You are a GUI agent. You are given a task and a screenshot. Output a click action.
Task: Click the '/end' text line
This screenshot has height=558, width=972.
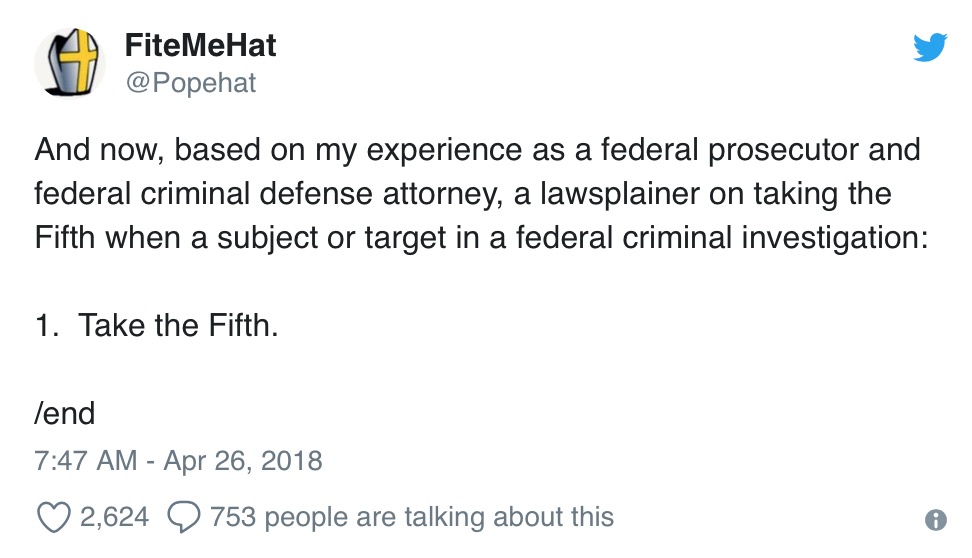(x=65, y=414)
